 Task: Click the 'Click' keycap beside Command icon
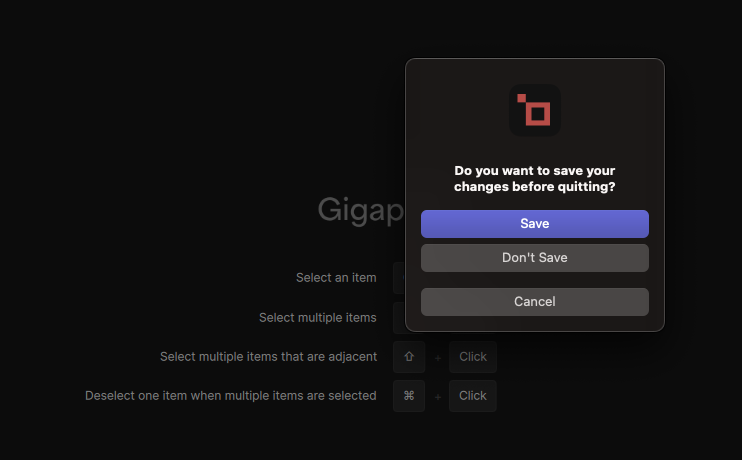tap(473, 396)
